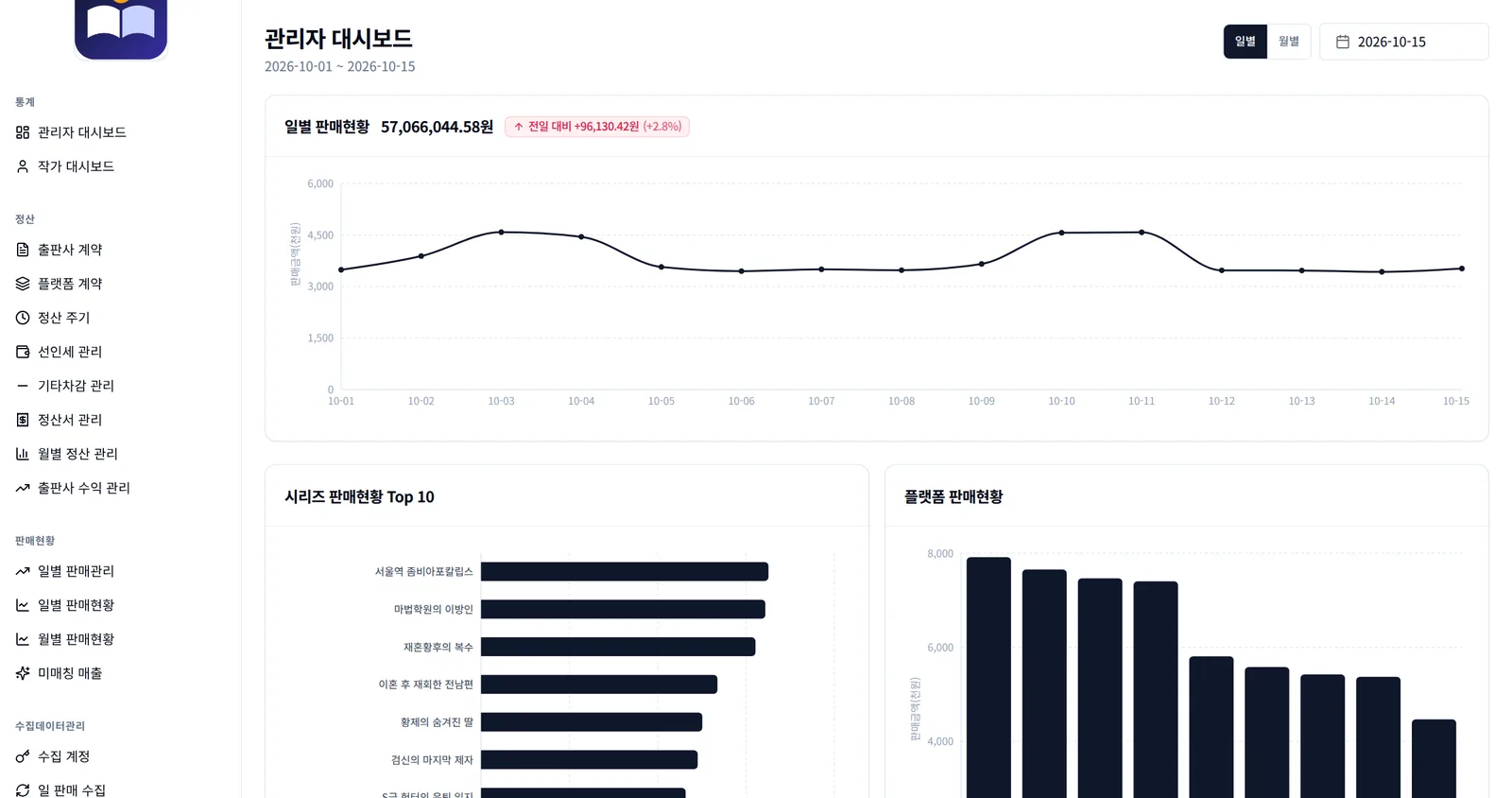This screenshot has height=798, width=1512.
Task: Open 미매칭 매출 sparkle icon
Action: (23, 673)
